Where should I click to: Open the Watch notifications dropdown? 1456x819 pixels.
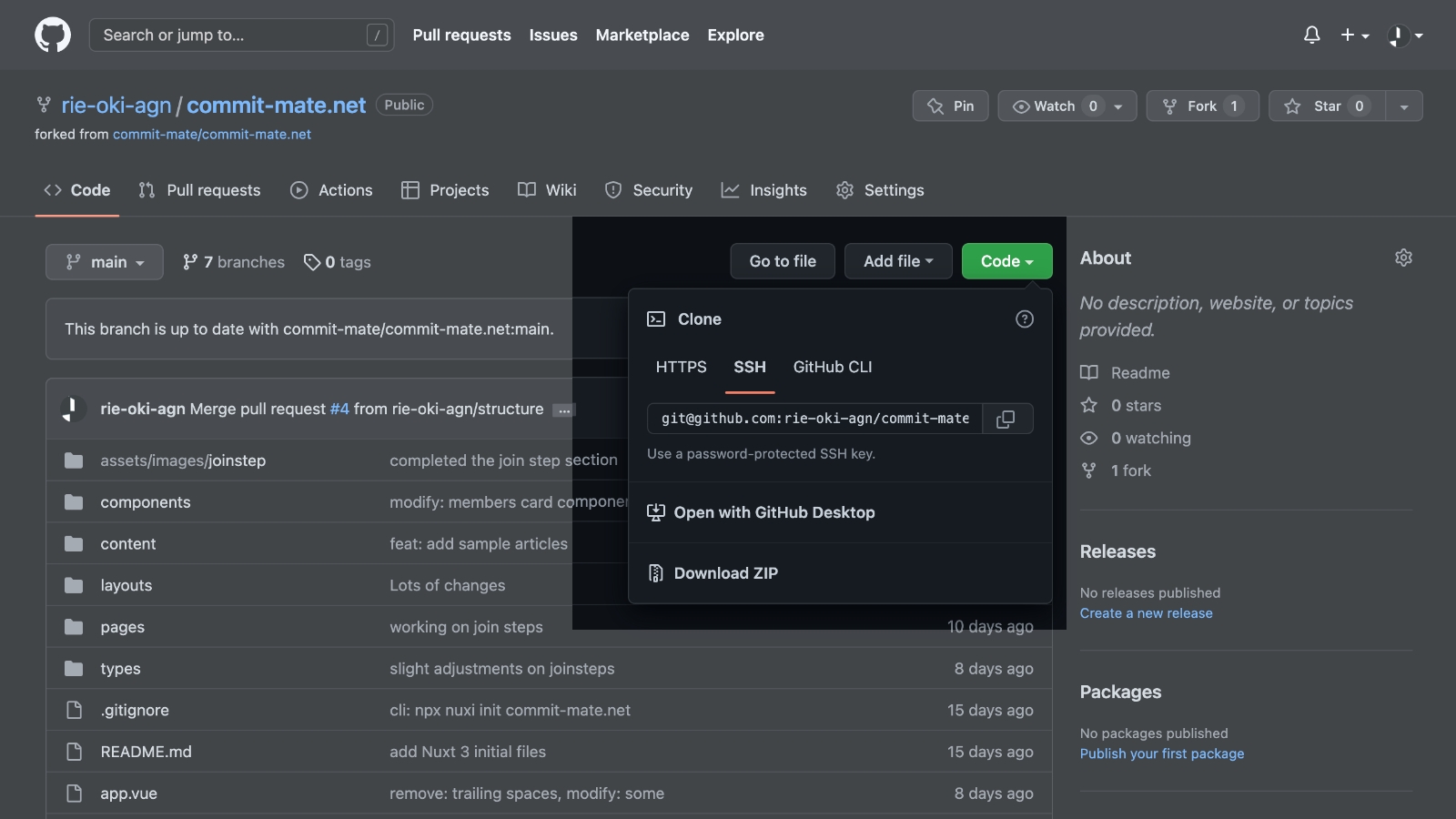click(1067, 106)
